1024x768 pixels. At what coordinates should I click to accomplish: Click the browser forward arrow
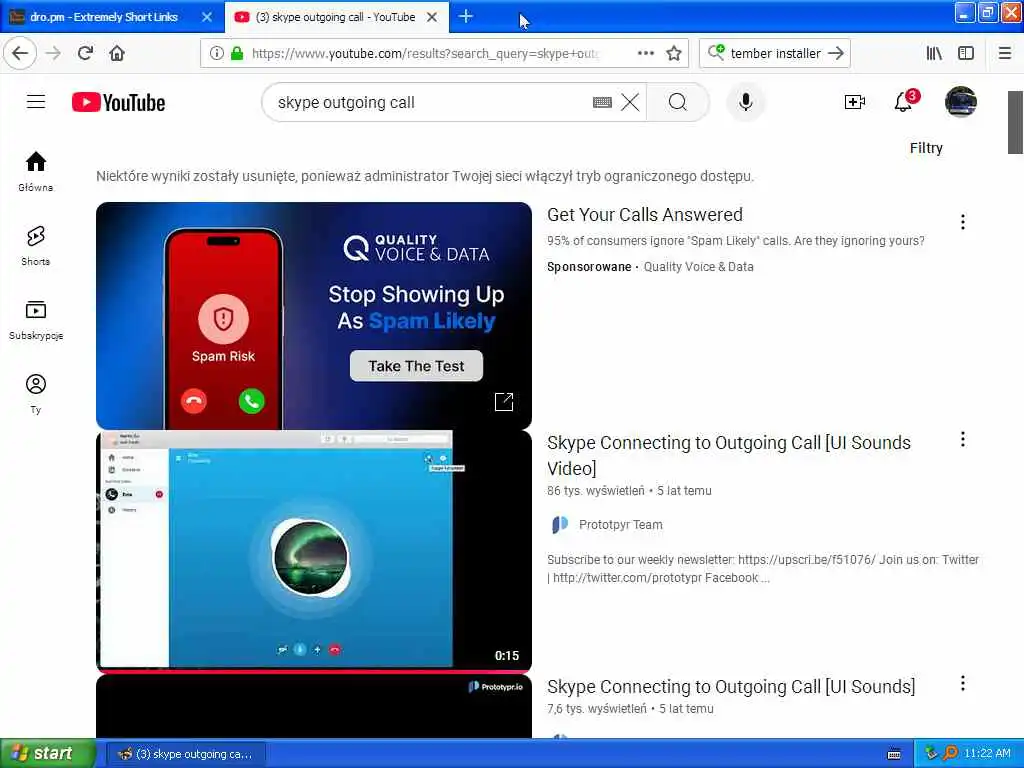click(x=54, y=53)
